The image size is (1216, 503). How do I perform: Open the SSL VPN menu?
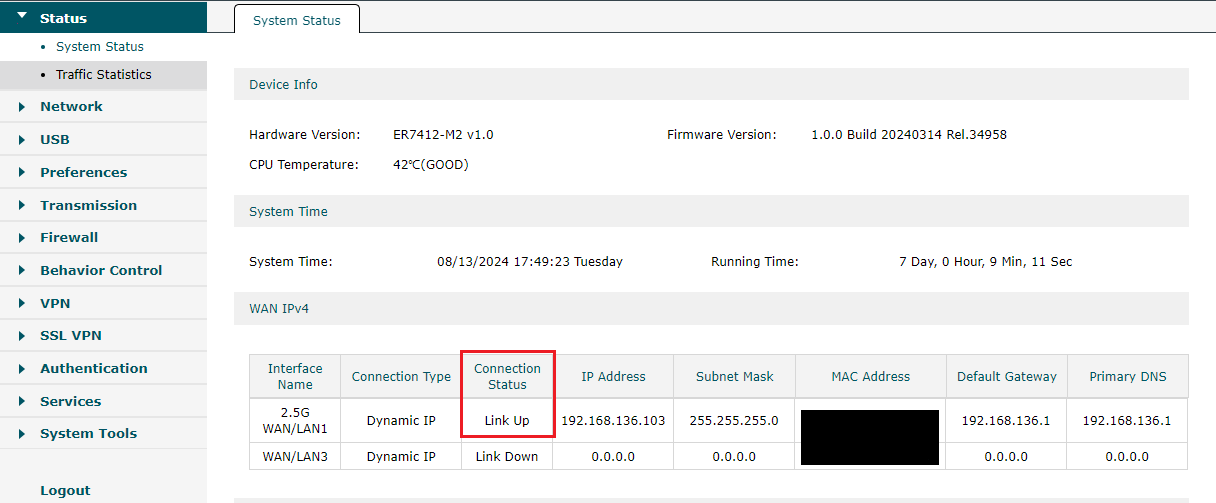(x=70, y=336)
